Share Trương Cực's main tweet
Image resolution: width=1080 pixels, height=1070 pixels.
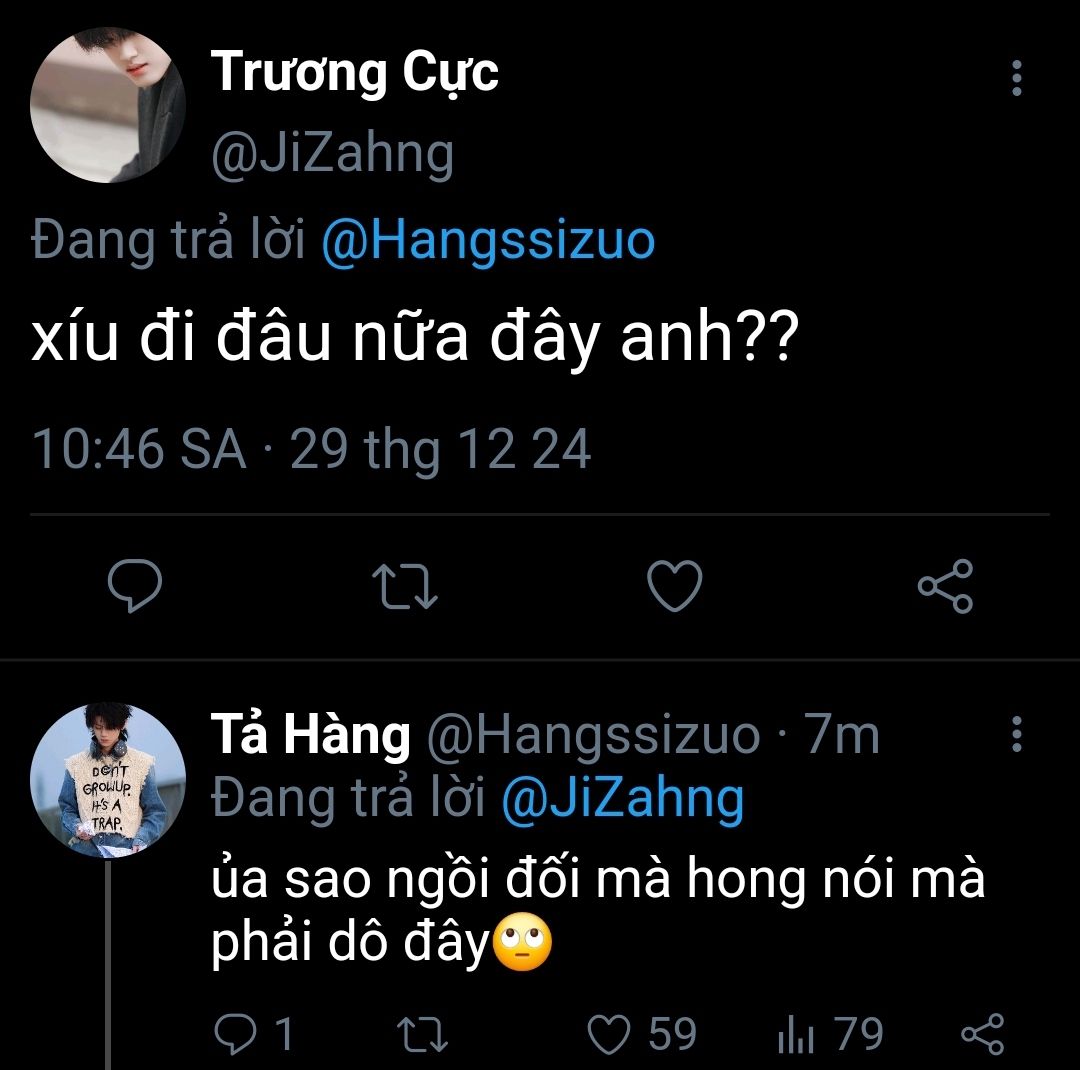[x=945, y=586]
